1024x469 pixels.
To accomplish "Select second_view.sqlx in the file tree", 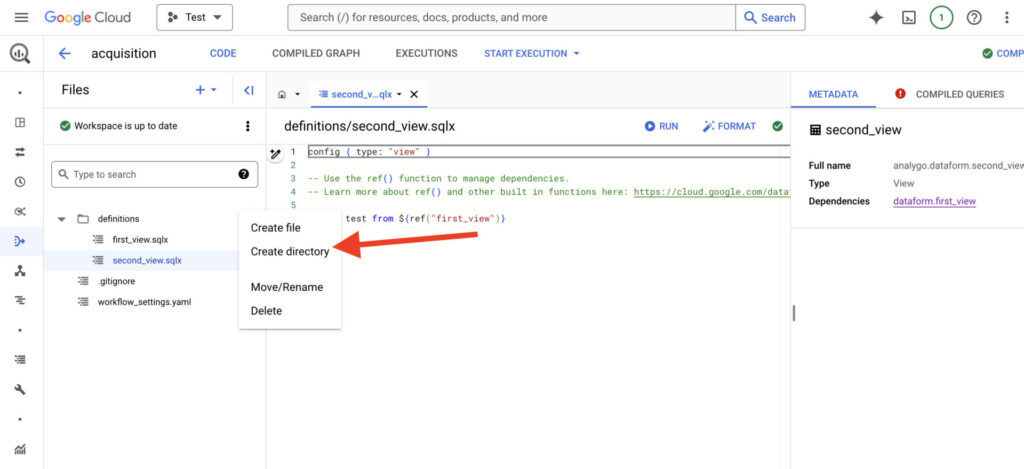I will 147,260.
